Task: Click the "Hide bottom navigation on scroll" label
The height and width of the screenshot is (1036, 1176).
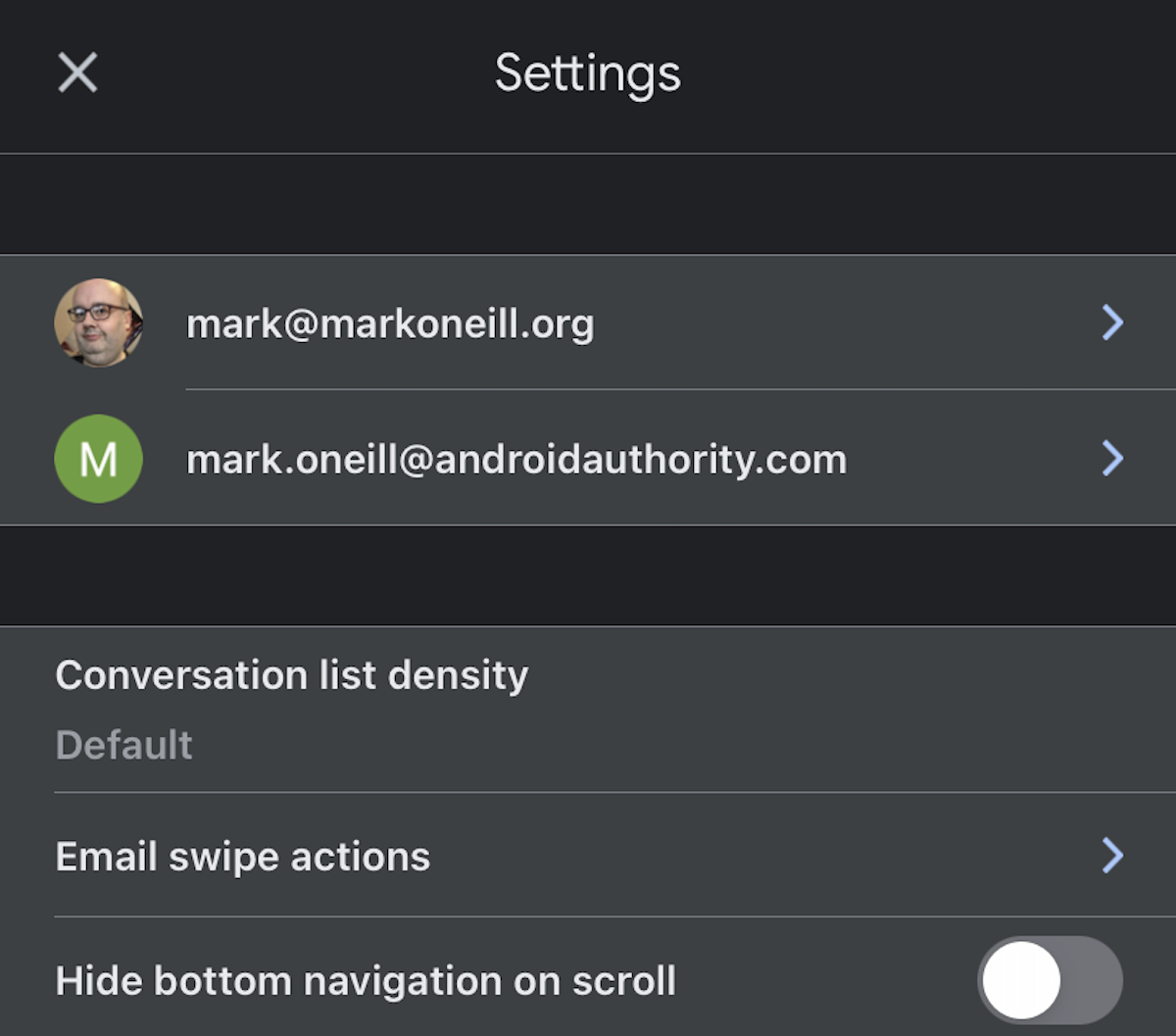Action: click(x=366, y=981)
